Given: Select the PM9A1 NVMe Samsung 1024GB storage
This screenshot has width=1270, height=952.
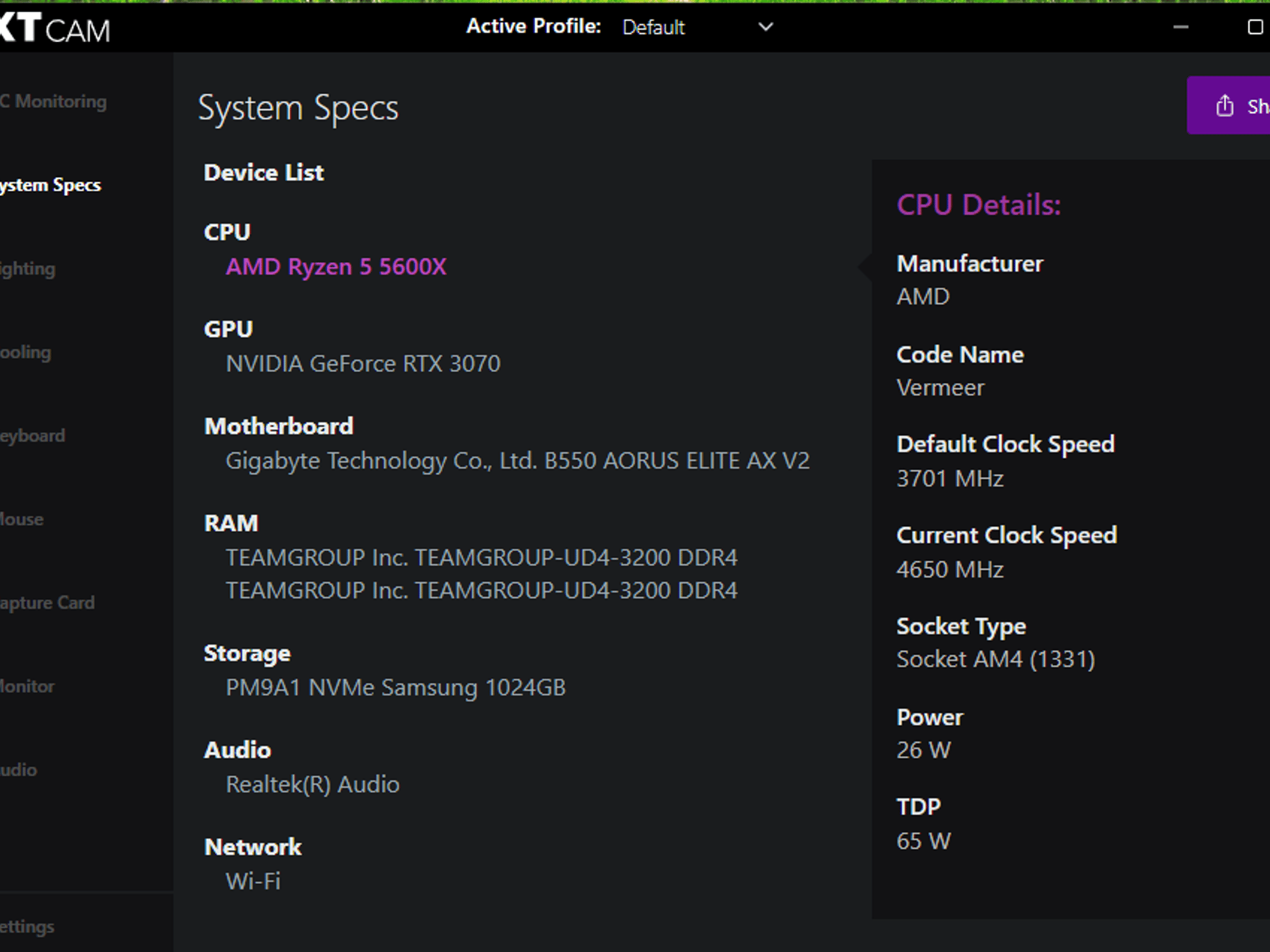Looking at the screenshot, I should tap(396, 688).
